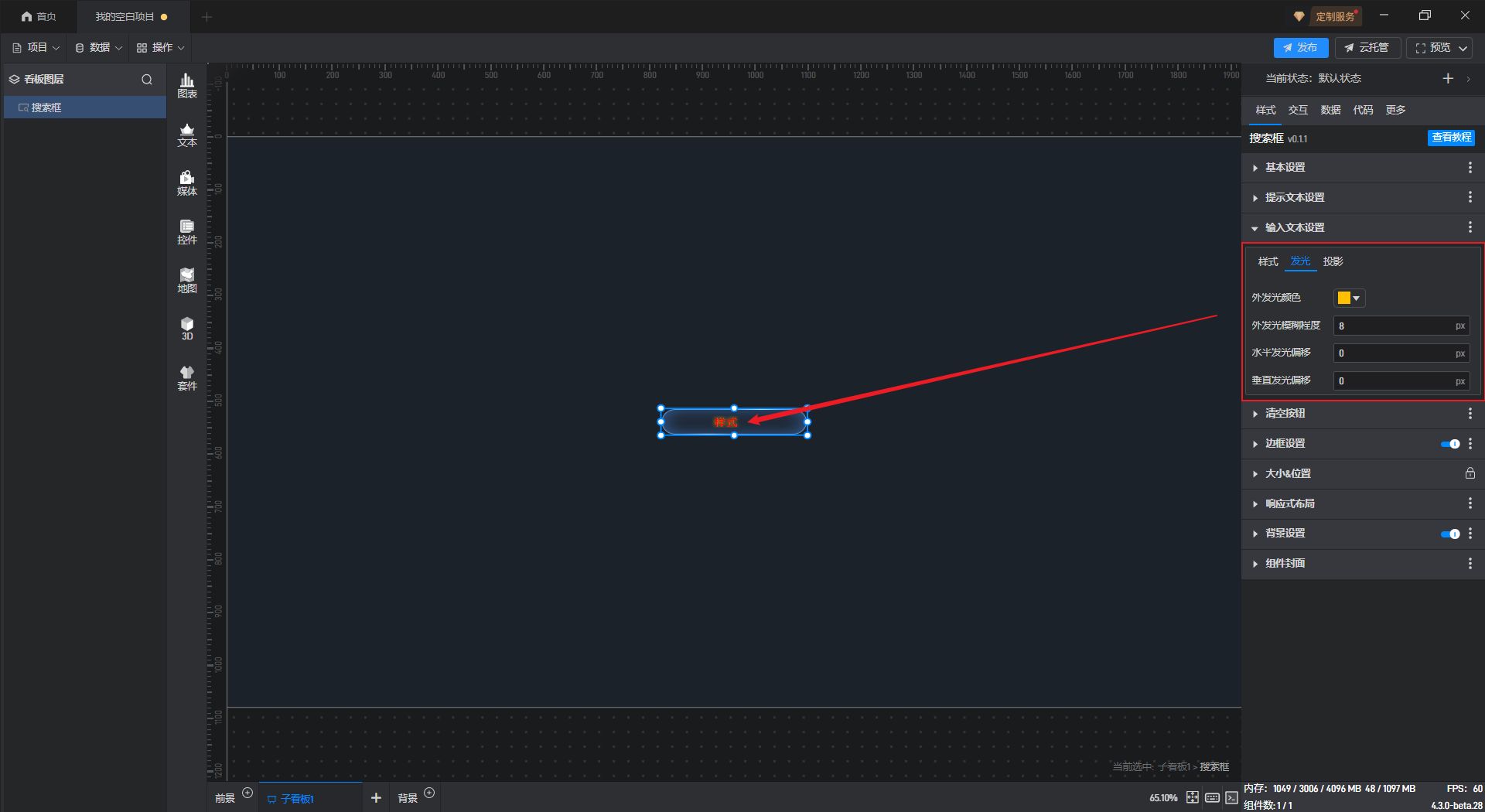Click the 水平发光偏移 input field

(1401, 353)
